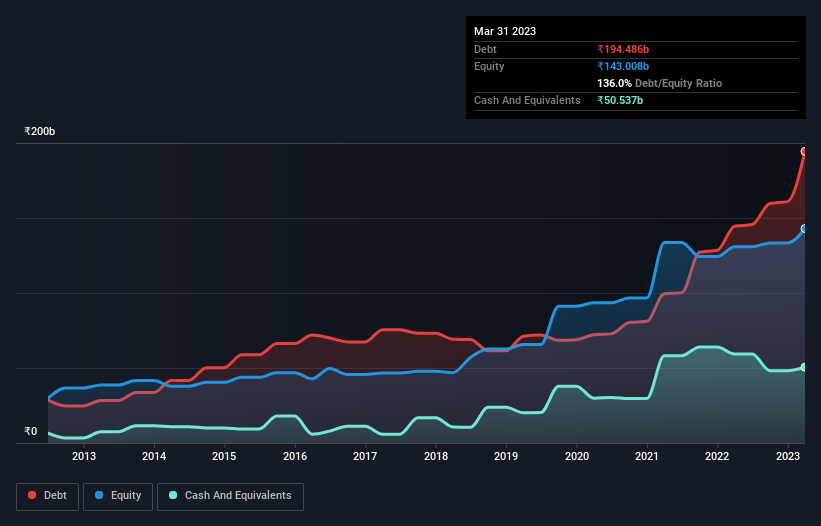821x526 pixels.
Task: Click the tooltip's Cash And Equivalents label
Action: click(x=527, y=100)
